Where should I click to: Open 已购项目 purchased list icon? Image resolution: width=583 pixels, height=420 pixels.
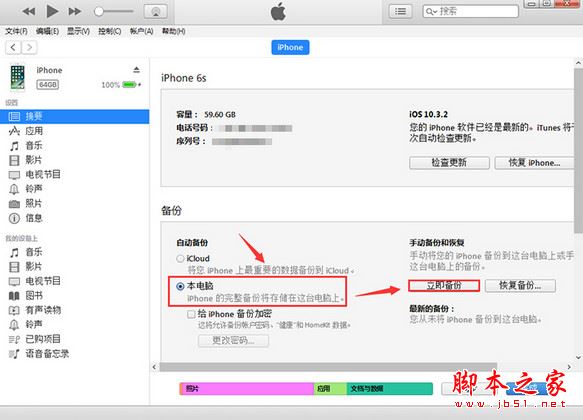[x=14, y=339]
